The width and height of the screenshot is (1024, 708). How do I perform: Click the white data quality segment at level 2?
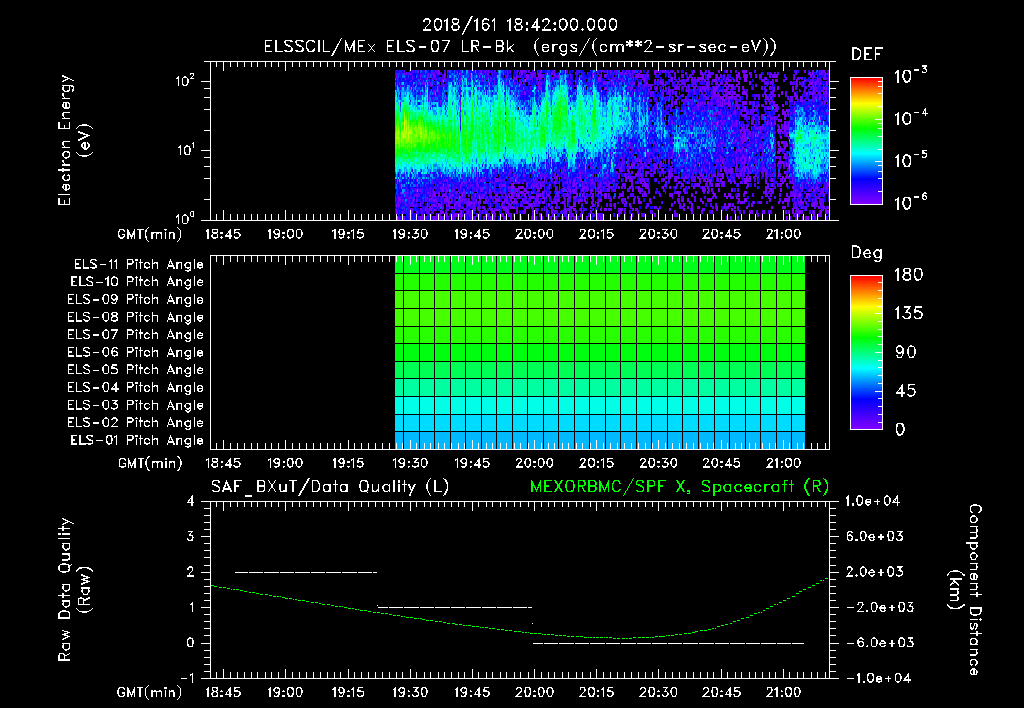306,572
